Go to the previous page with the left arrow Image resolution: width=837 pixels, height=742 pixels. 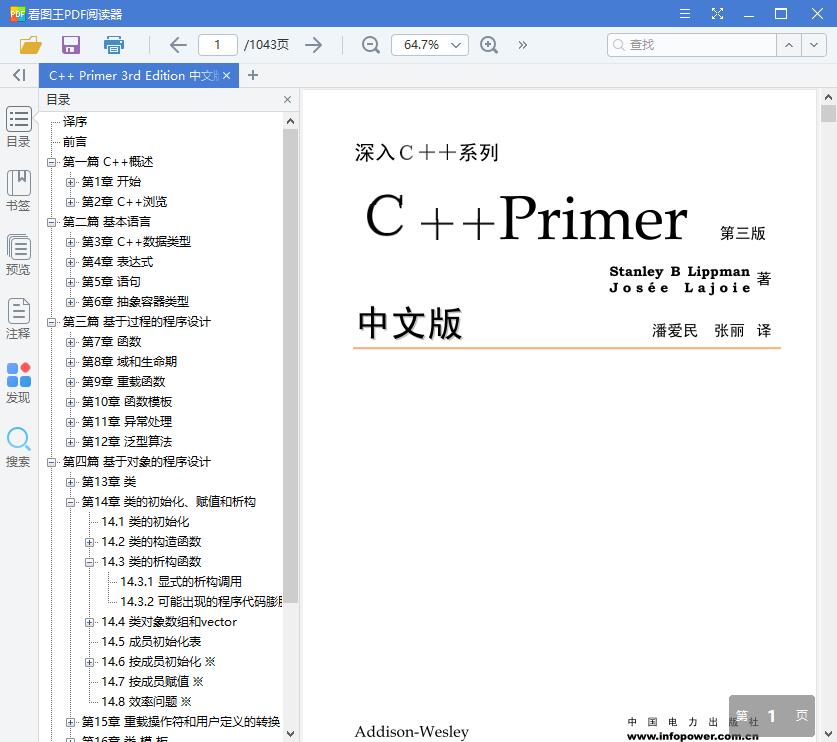tap(178, 45)
